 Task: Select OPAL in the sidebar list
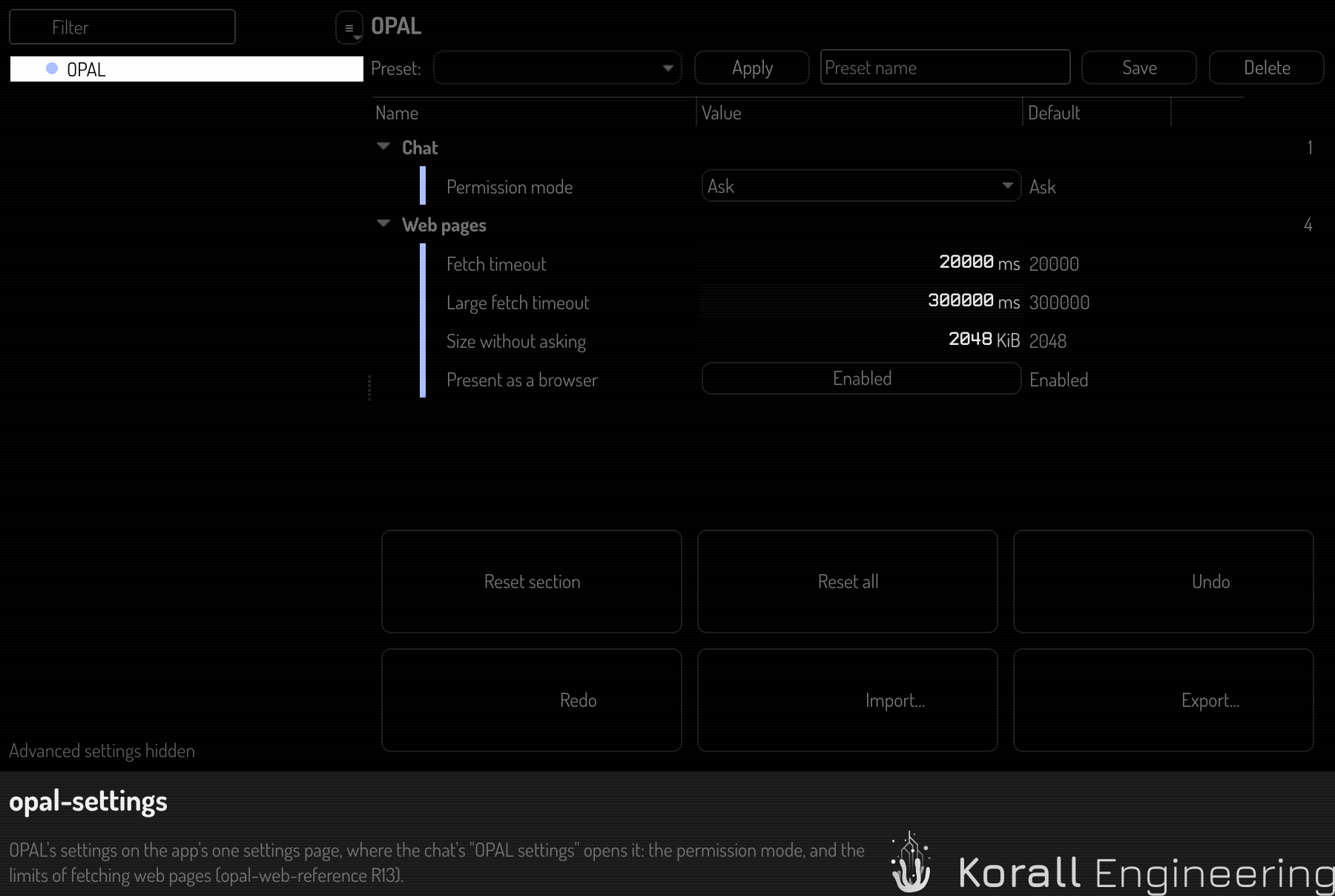pyautogui.click(x=186, y=69)
